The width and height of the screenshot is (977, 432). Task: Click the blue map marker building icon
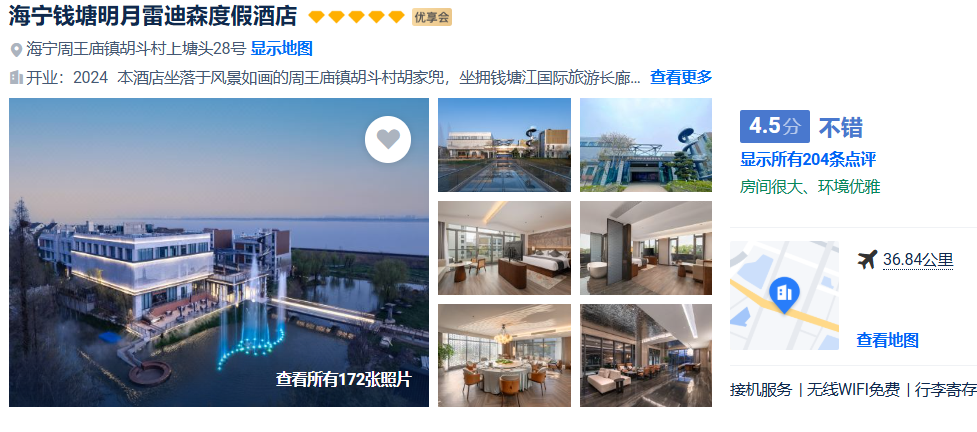point(784,294)
